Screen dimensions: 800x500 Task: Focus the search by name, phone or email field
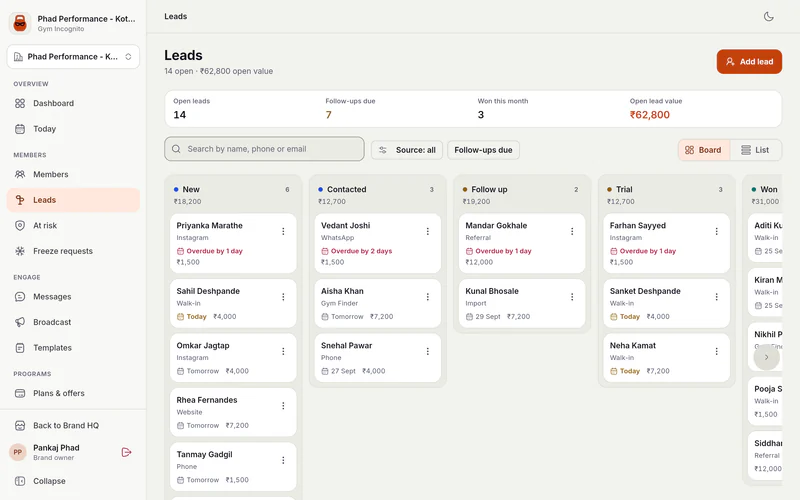[264, 149]
